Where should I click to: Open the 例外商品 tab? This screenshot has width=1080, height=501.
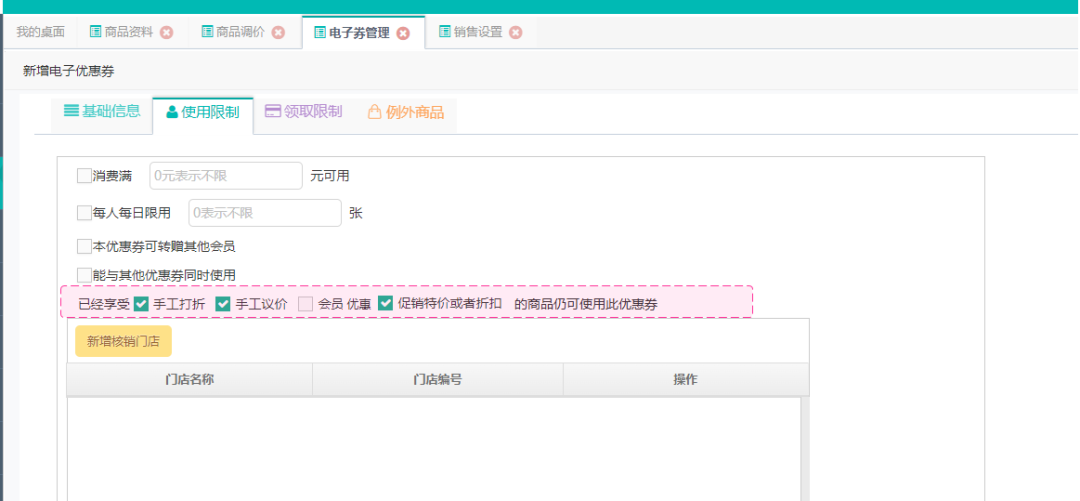pos(405,112)
